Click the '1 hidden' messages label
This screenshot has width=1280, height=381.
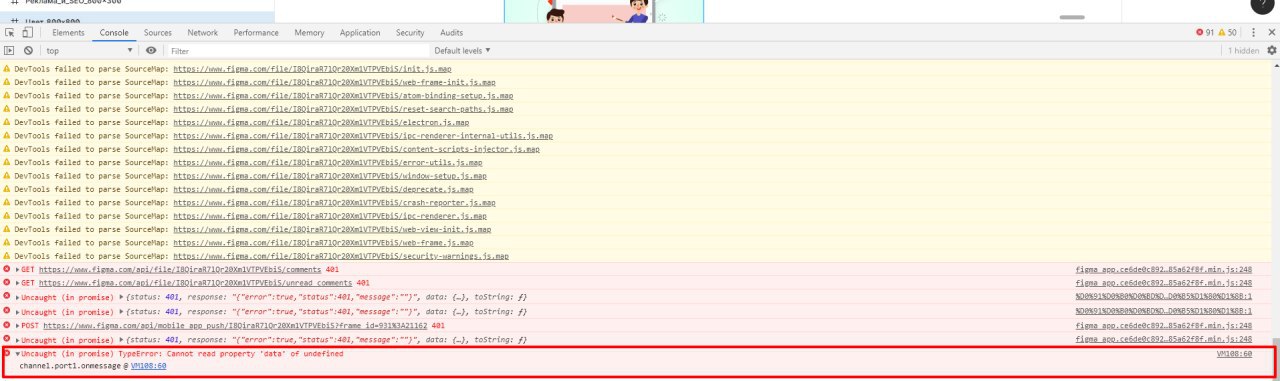coord(1243,50)
